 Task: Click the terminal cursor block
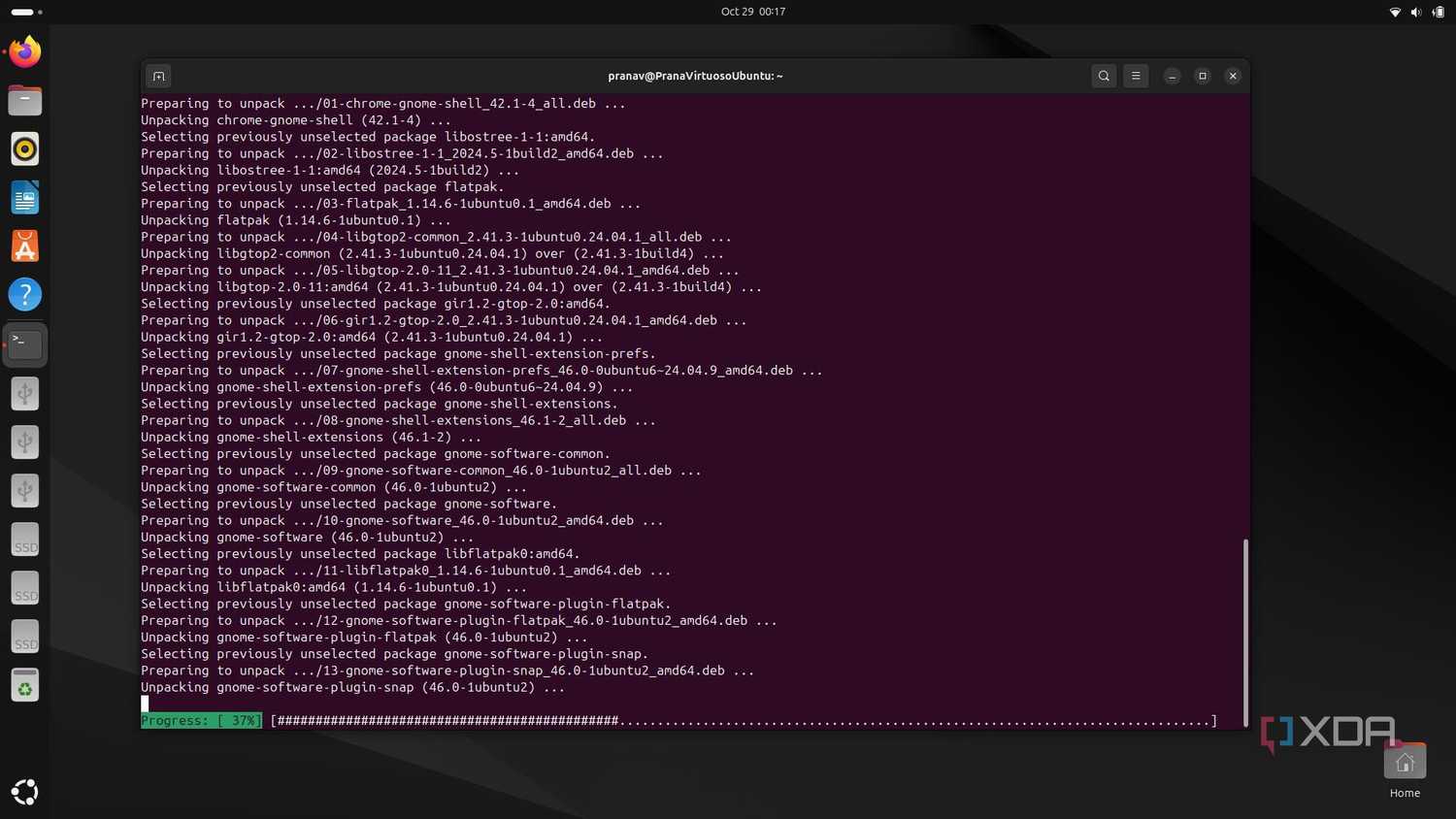[x=145, y=704]
